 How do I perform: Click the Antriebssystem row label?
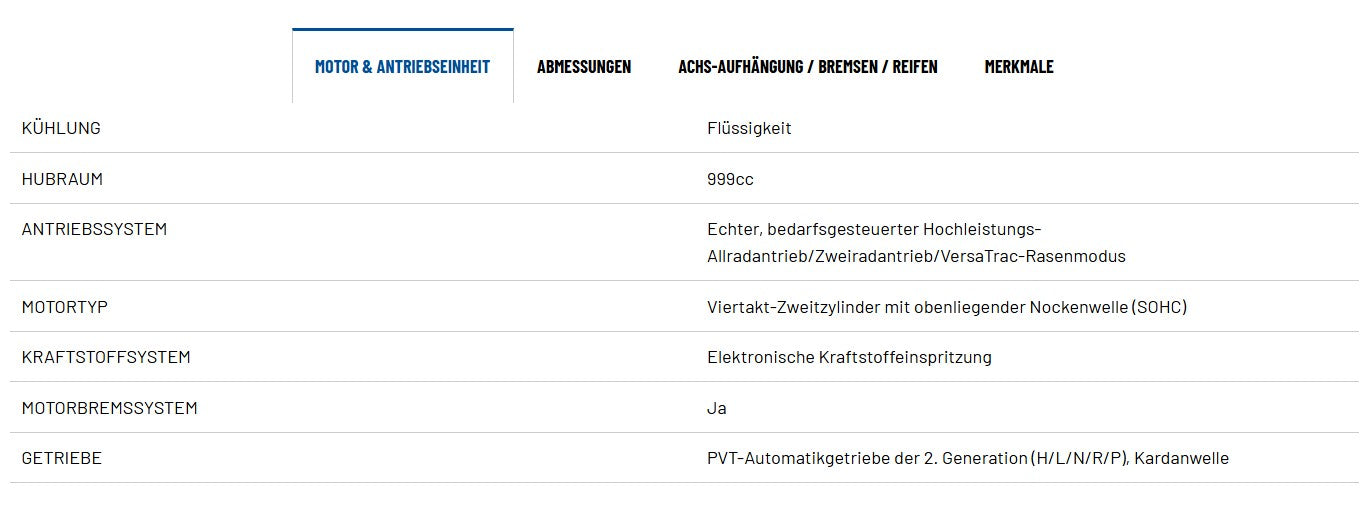coord(94,229)
